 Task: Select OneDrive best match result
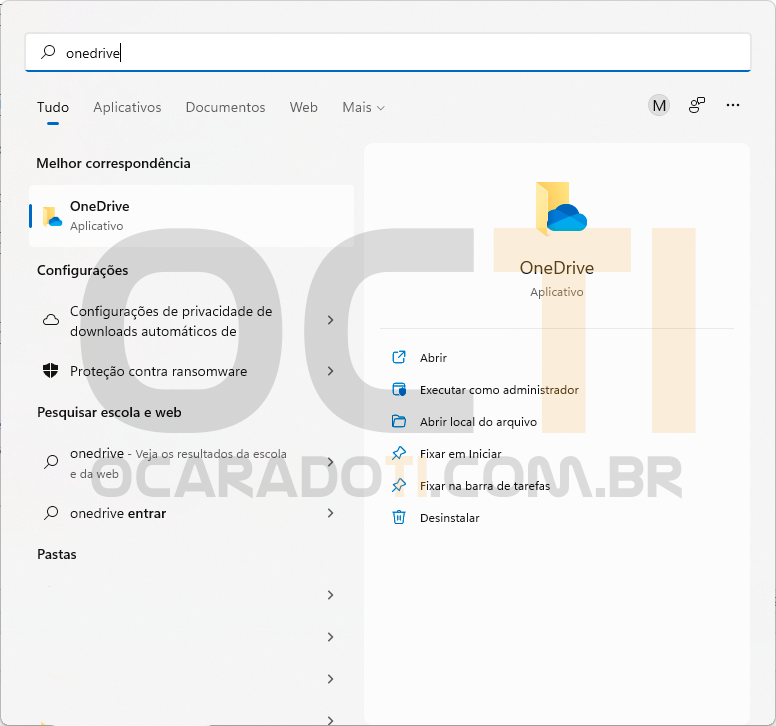tap(192, 216)
